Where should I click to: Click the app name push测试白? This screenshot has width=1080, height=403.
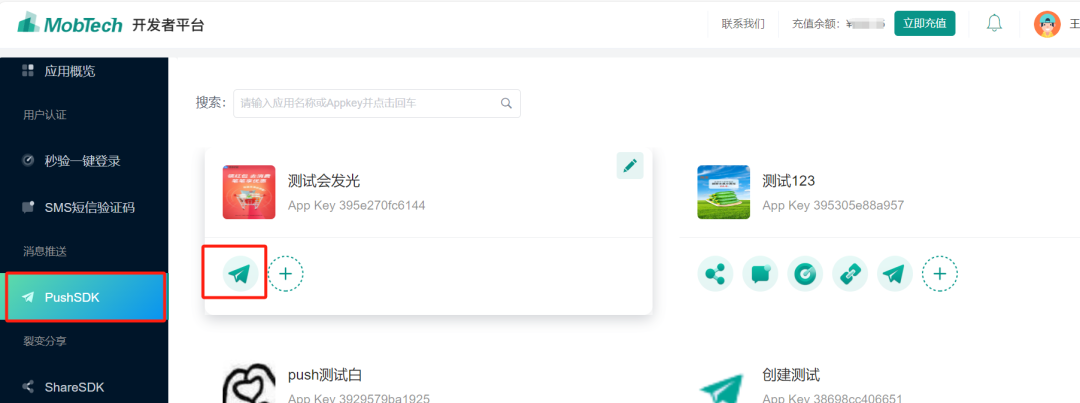325,375
